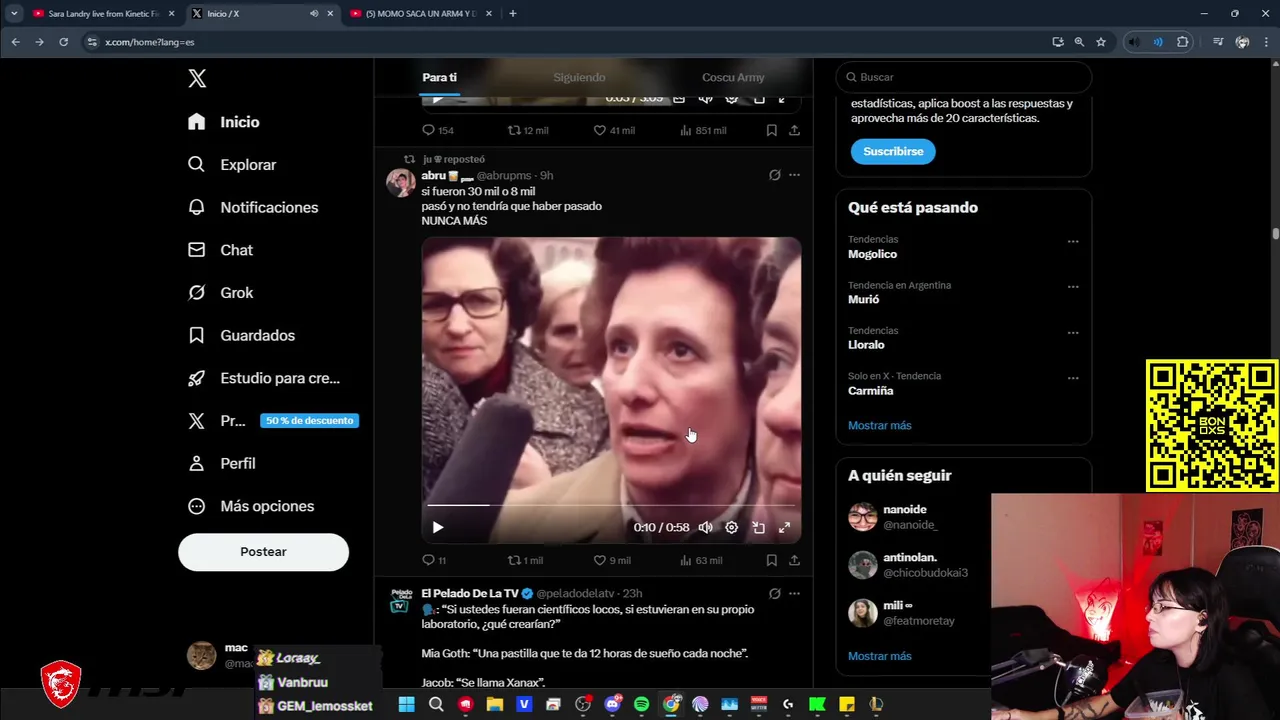
Task: Click the Postear button
Action: click(263, 552)
